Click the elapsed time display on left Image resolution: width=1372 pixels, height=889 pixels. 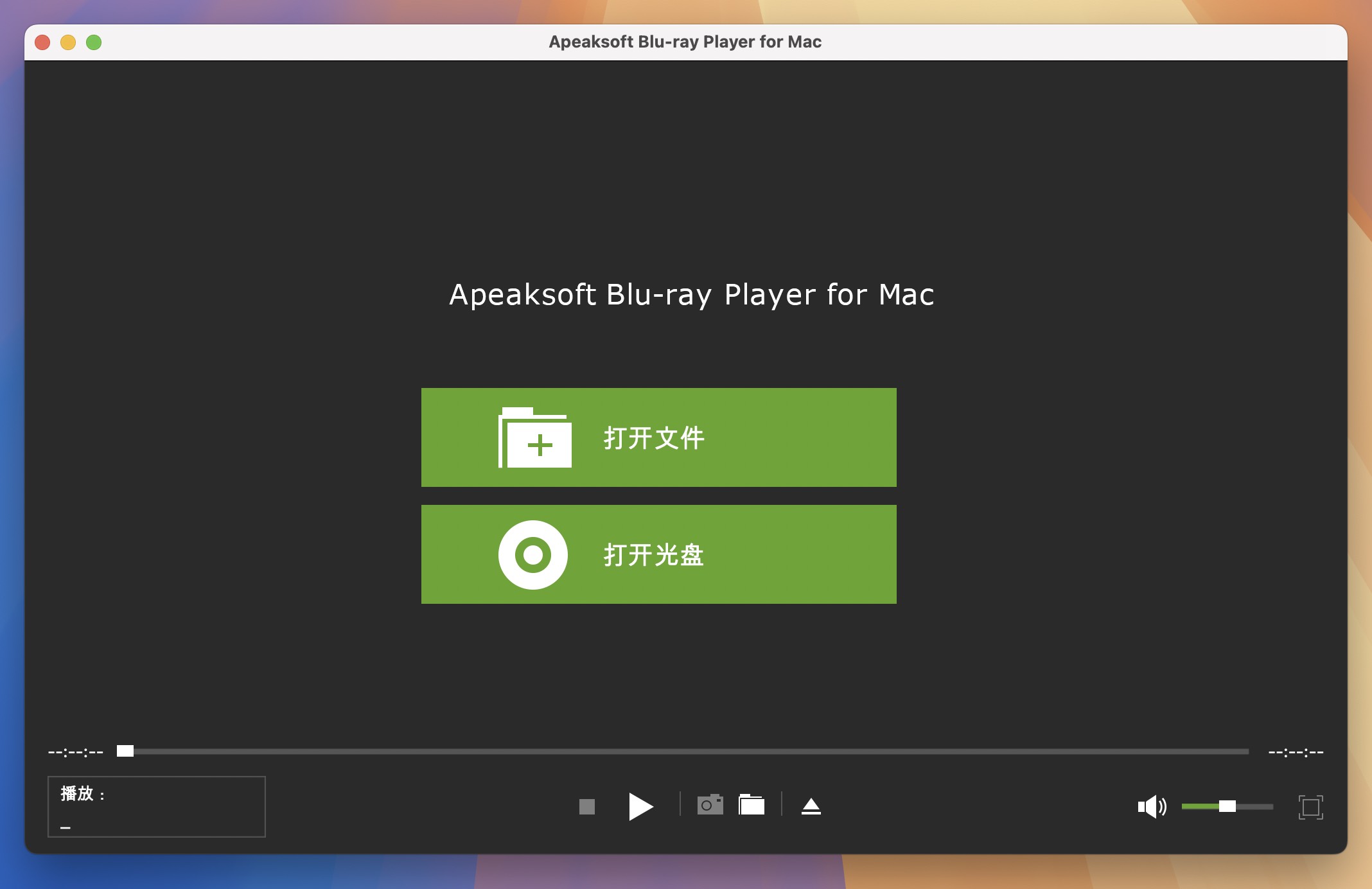[76, 752]
